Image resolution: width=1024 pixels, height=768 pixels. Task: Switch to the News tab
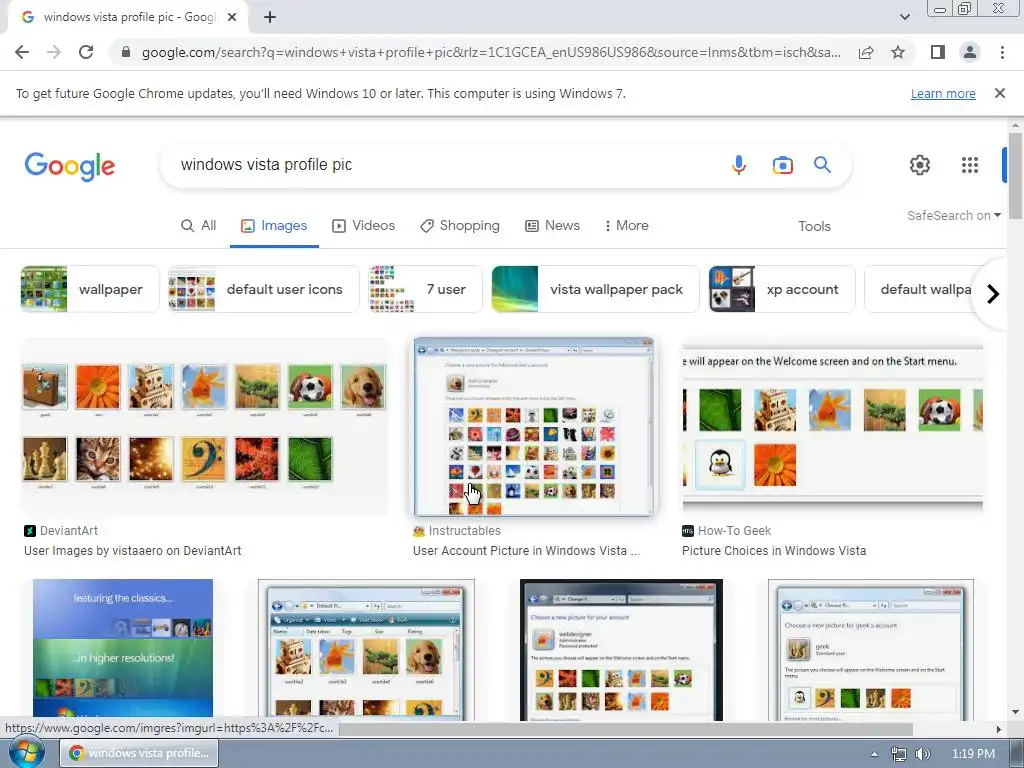click(x=552, y=226)
